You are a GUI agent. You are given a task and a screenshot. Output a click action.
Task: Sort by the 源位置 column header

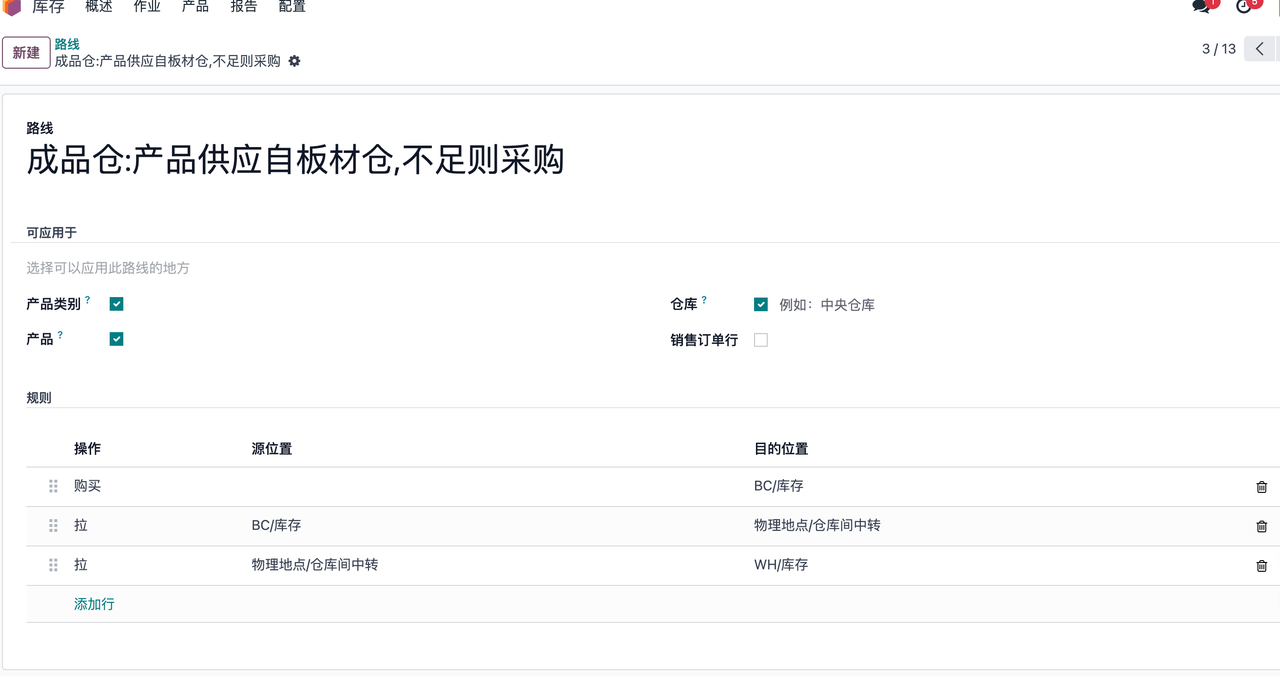point(272,449)
